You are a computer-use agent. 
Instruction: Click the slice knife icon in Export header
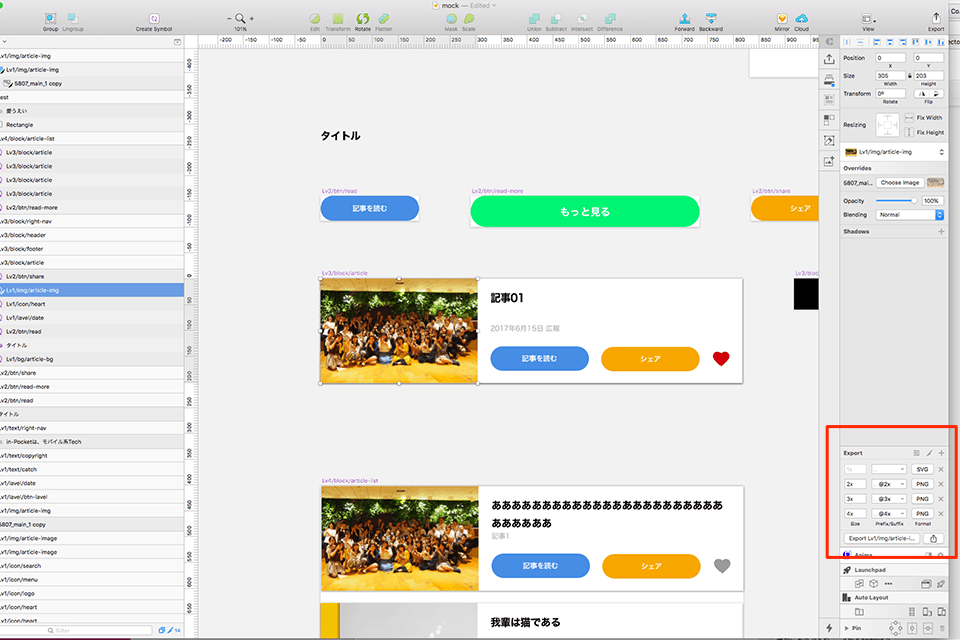point(929,453)
